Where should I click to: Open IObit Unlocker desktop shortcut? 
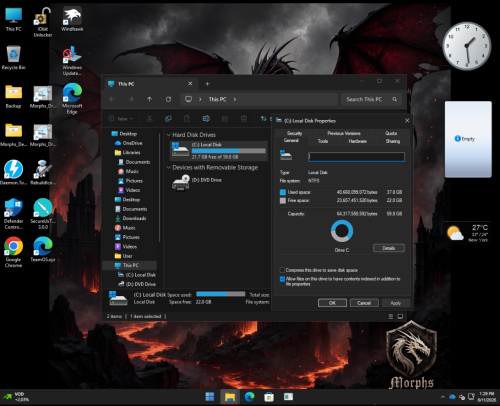click(x=43, y=22)
